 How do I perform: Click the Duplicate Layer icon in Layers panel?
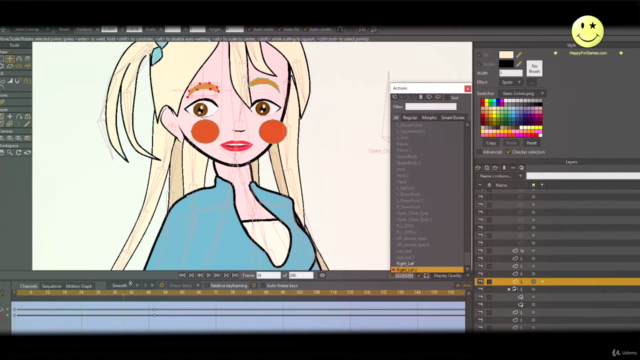tap(487, 168)
